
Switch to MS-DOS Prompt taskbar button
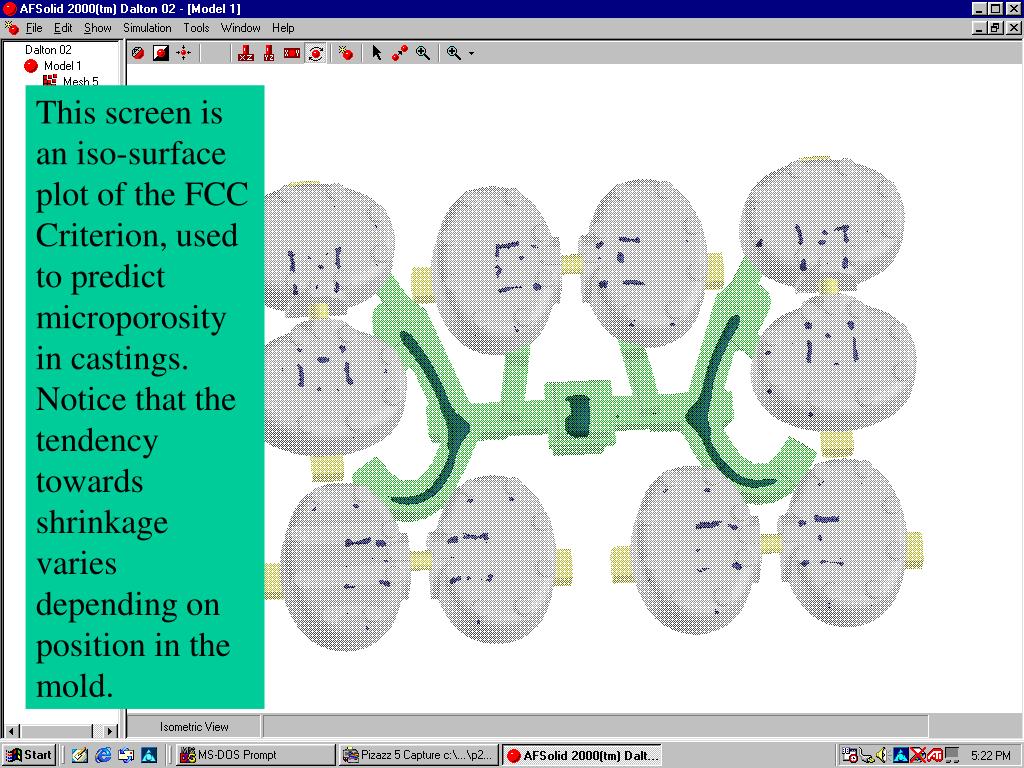(x=254, y=755)
